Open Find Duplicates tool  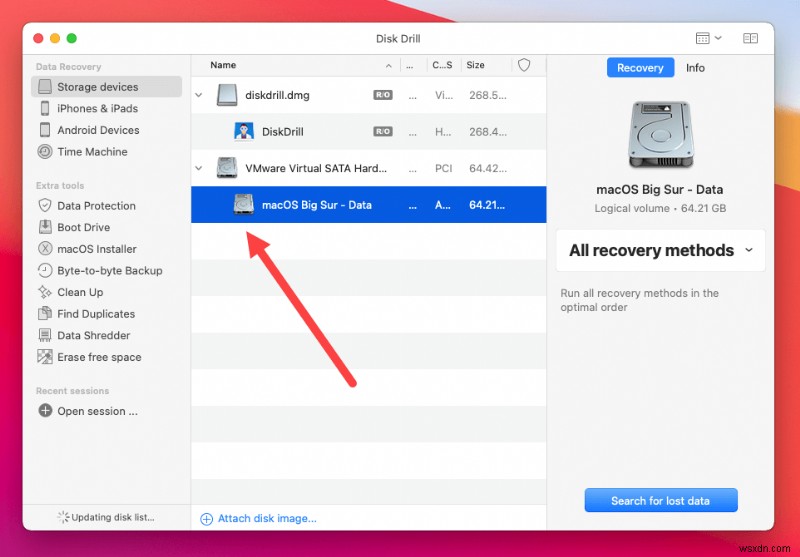(95, 314)
